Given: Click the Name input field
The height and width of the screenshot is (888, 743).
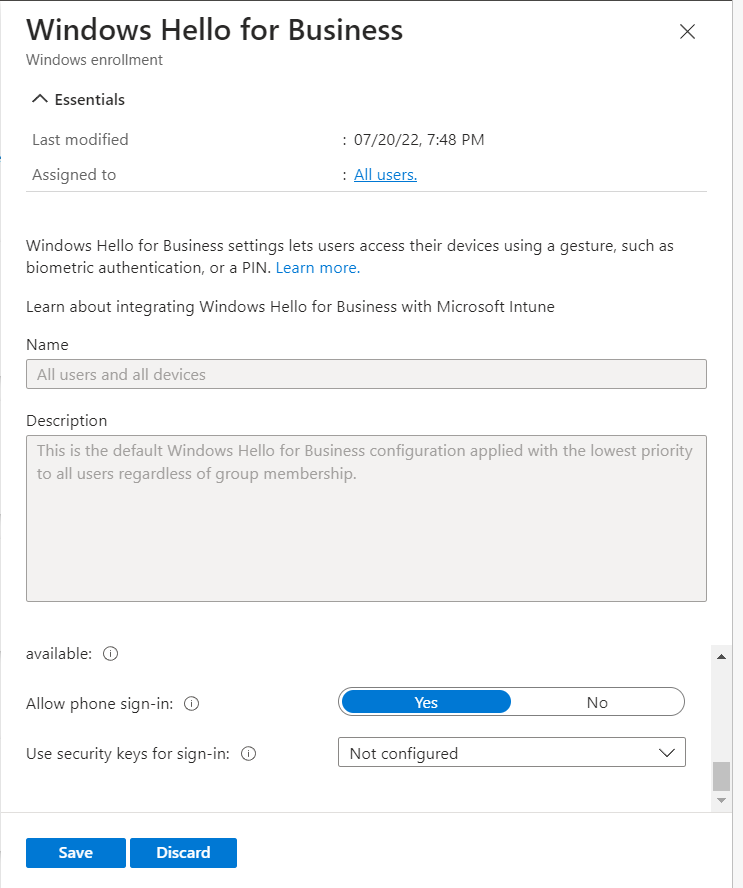Looking at the screenshot, I should point(366,374).
